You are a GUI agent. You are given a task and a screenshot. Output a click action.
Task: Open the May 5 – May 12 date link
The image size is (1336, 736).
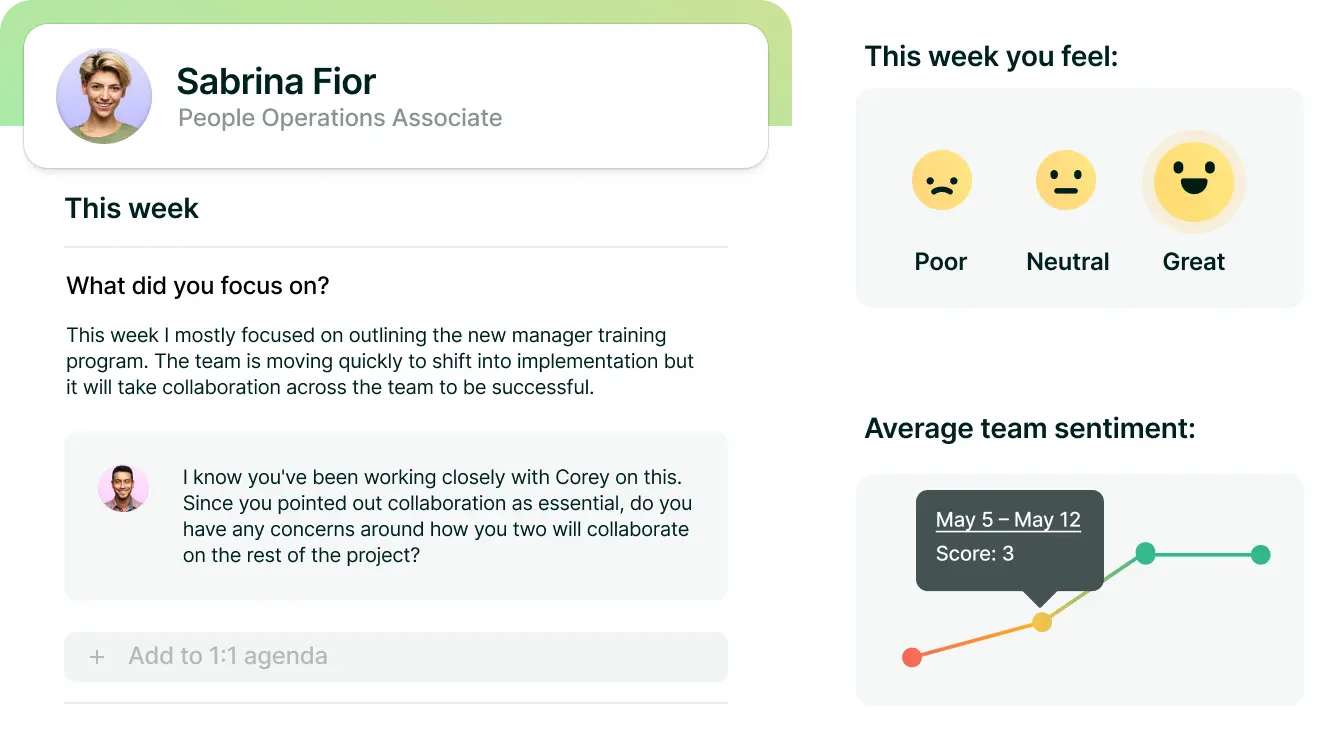(1008, 520)
